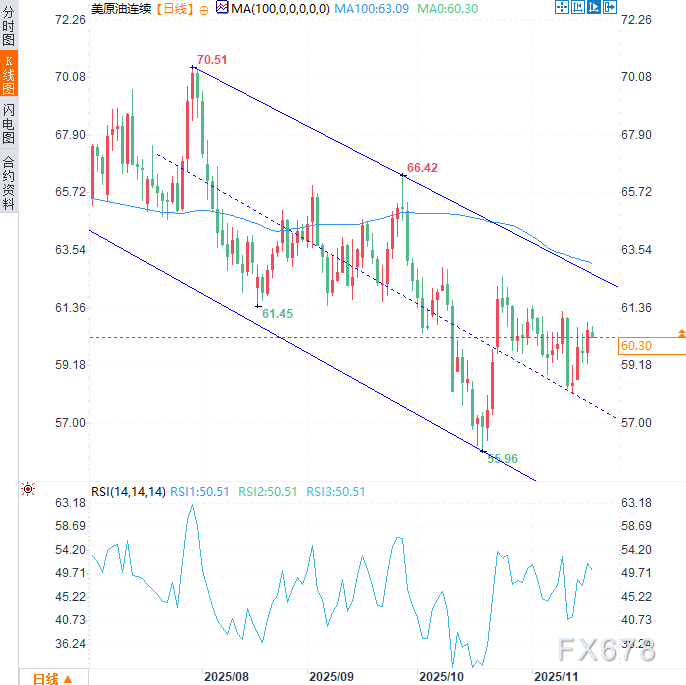Click the orange arrow marker above 60.30
The image size is (686, 685).
pyautogui.click(x=681, y=332)
